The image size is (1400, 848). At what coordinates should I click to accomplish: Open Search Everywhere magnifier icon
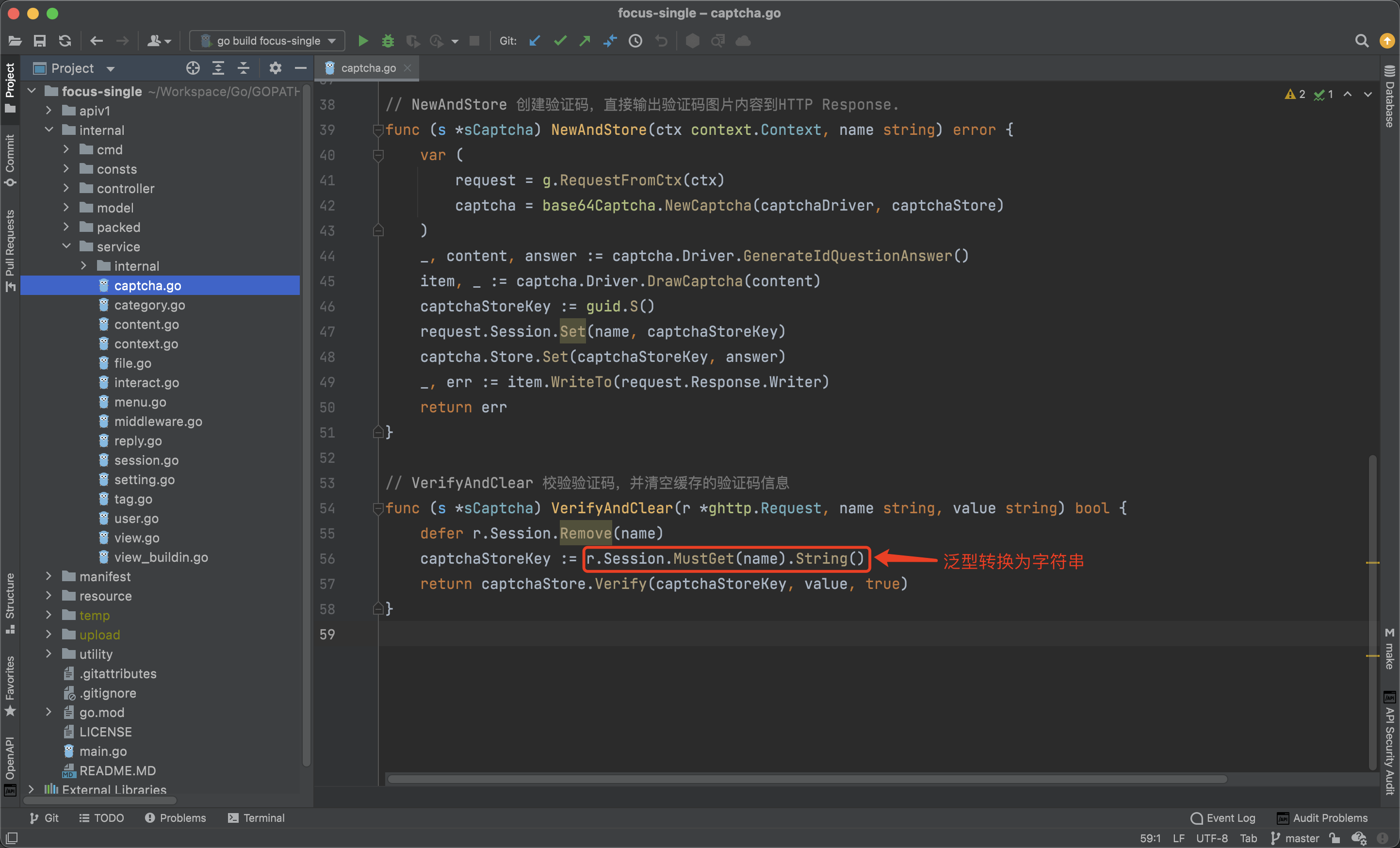click(x=1361, y=41)
